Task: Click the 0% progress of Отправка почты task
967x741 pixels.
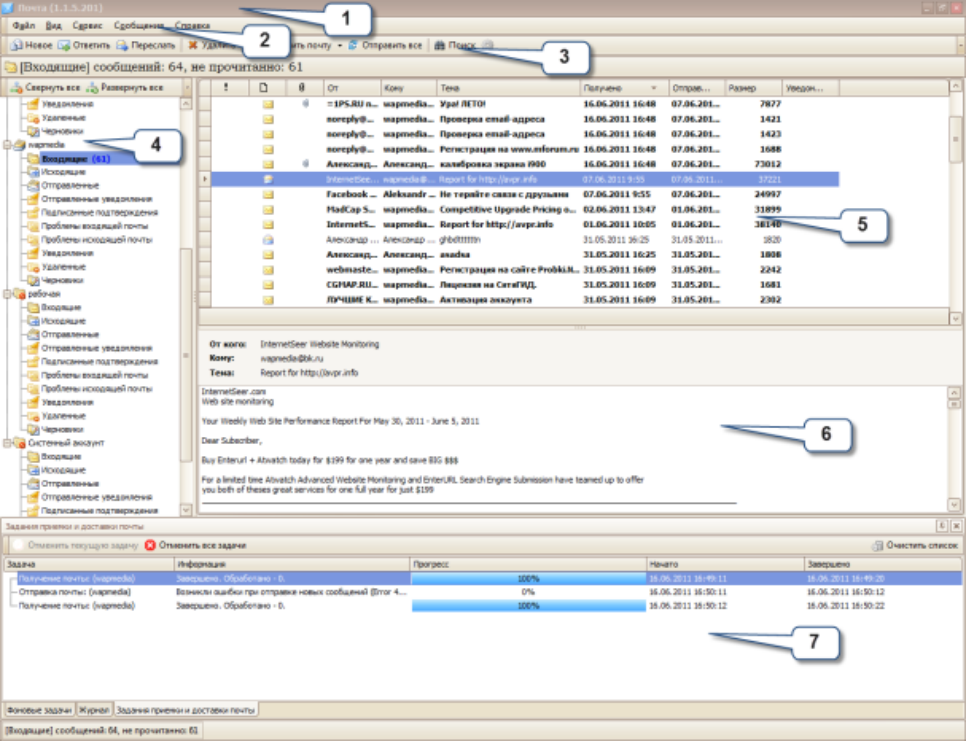Action: point(529,592)
